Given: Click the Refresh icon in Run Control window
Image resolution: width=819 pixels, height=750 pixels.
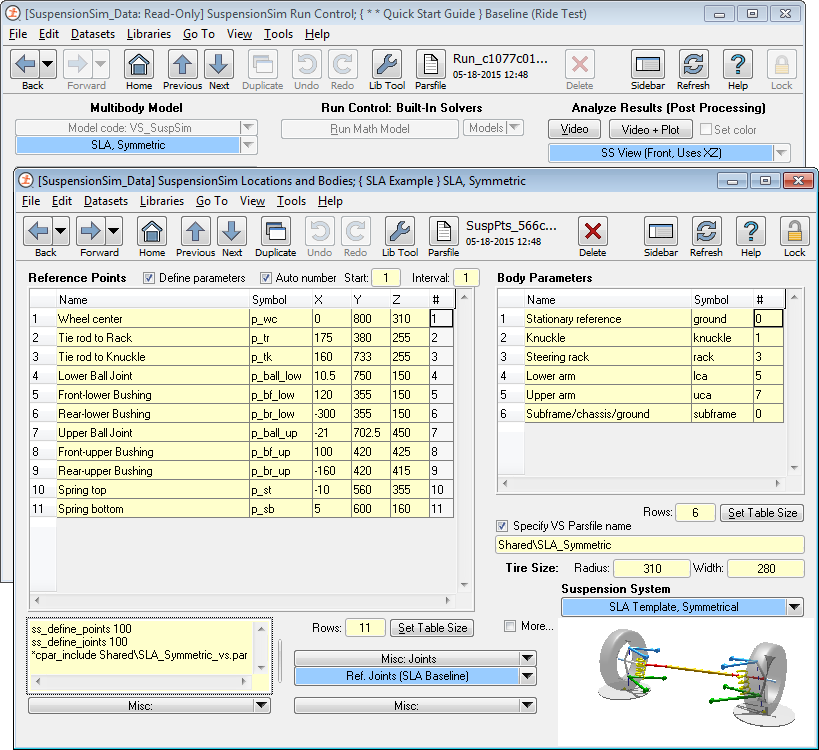Looking at the screenshot, I should (x=693, y=66).
